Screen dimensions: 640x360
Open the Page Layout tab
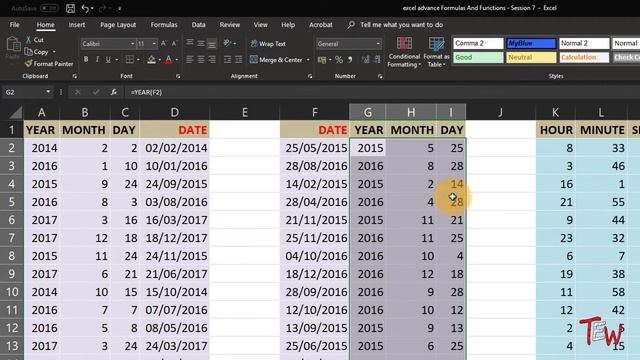point(118,25)
